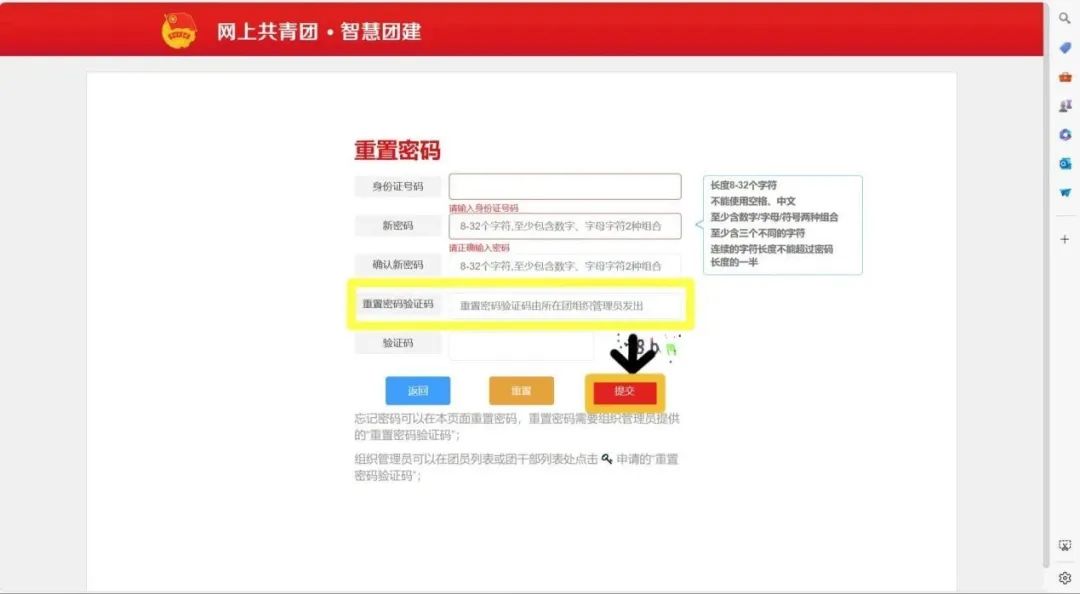Click the 长度8-32个字符 password rule

click(x=744, y=185)
